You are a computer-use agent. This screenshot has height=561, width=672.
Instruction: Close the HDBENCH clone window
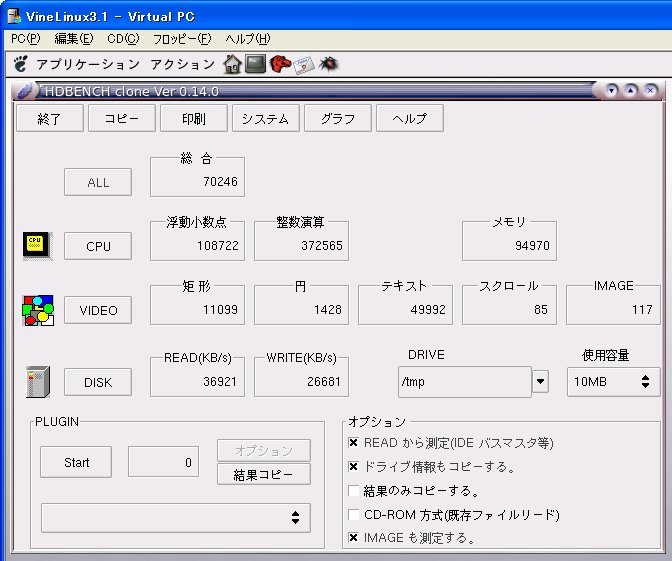[651, 90]
